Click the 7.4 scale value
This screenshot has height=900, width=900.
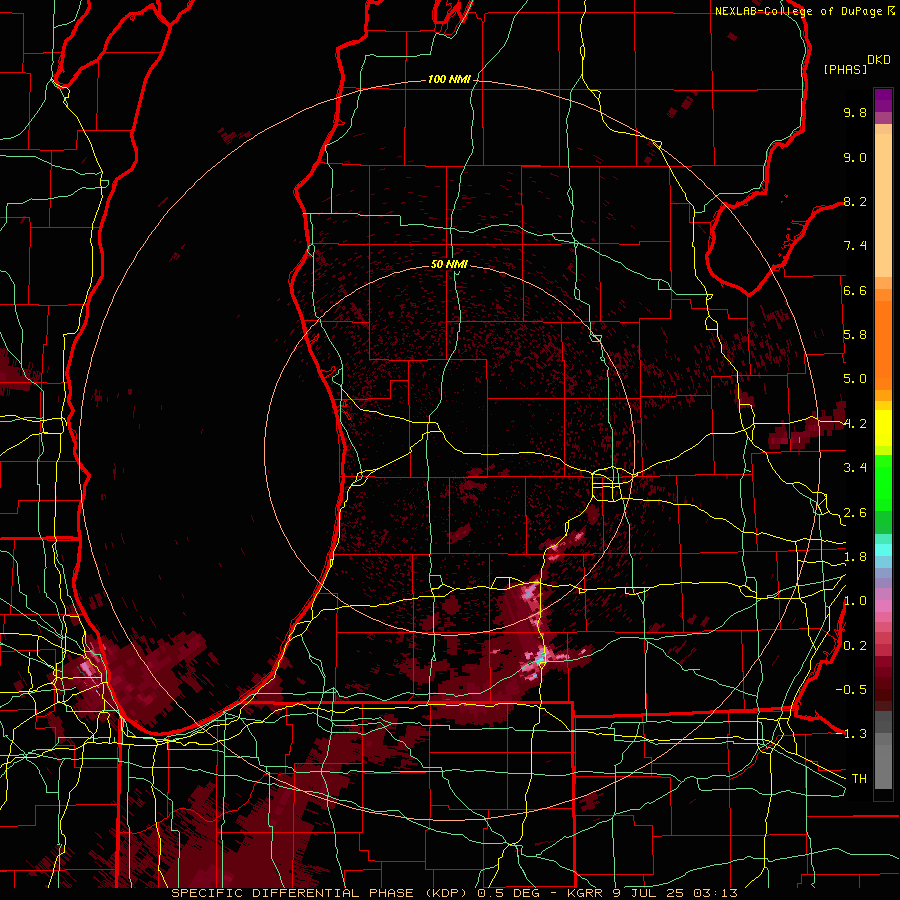click(x=855, y=246)
